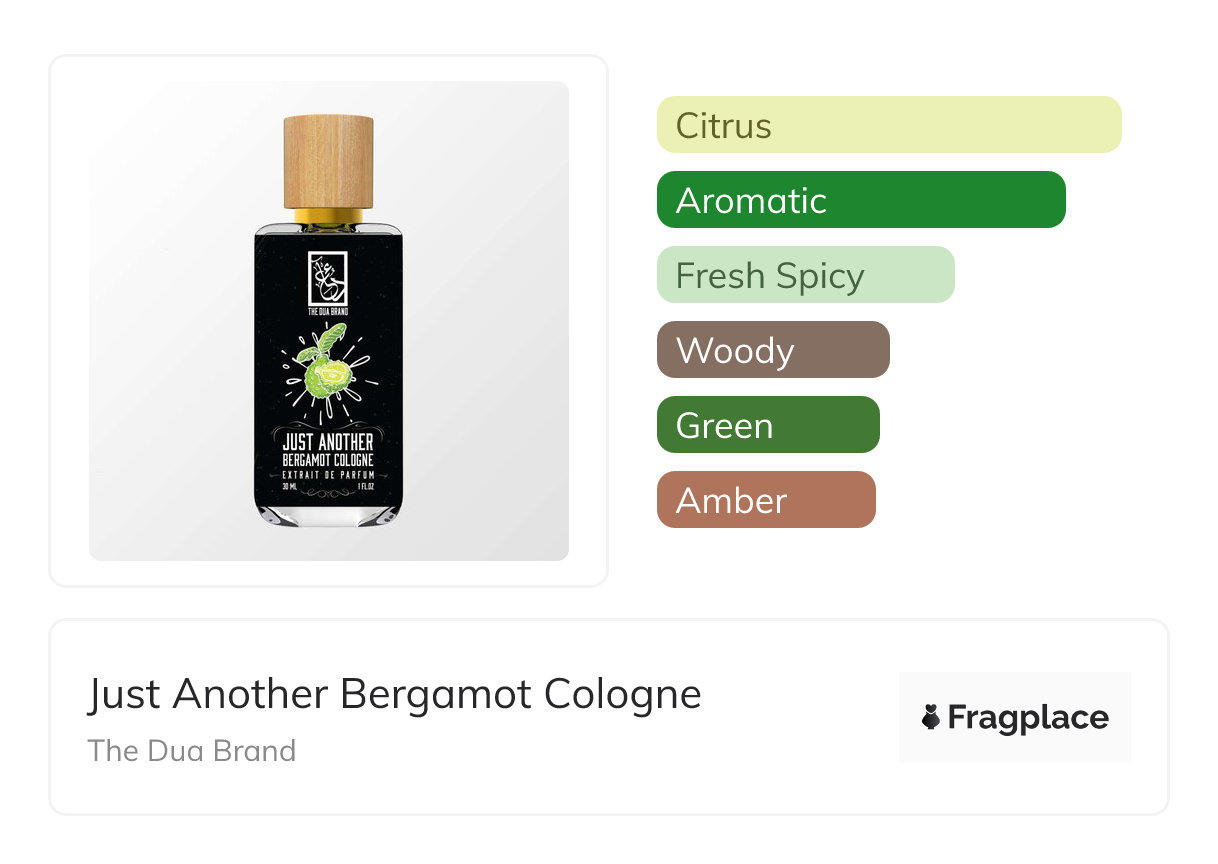Viewport: 1218px width, 864px height.
Task: Click the wooden cap of the bottle
Action: (x=328, y=161)
